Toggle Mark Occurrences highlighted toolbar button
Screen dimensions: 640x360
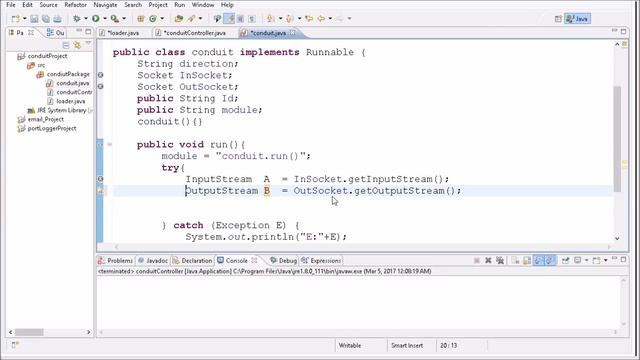tap(229, 19)
